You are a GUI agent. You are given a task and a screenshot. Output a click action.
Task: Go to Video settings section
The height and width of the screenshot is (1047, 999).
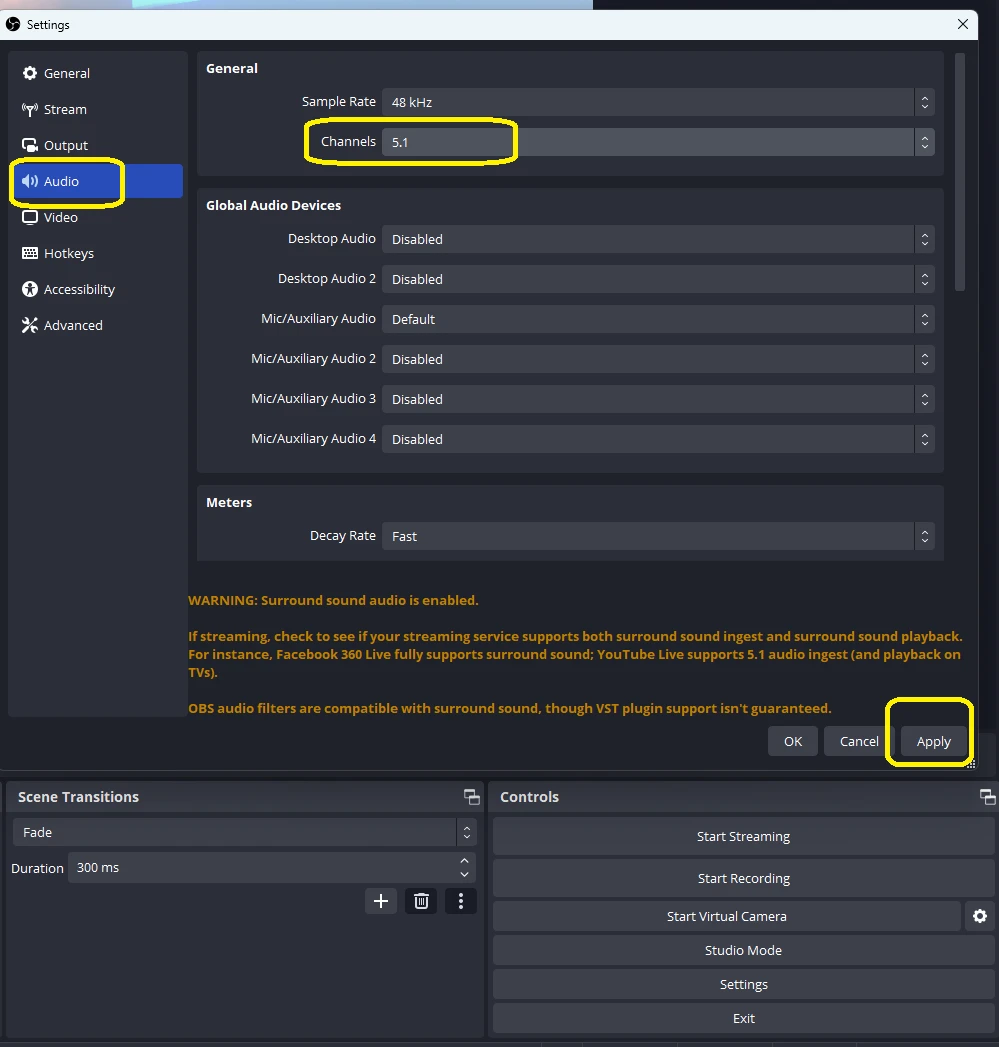[60, 217]
